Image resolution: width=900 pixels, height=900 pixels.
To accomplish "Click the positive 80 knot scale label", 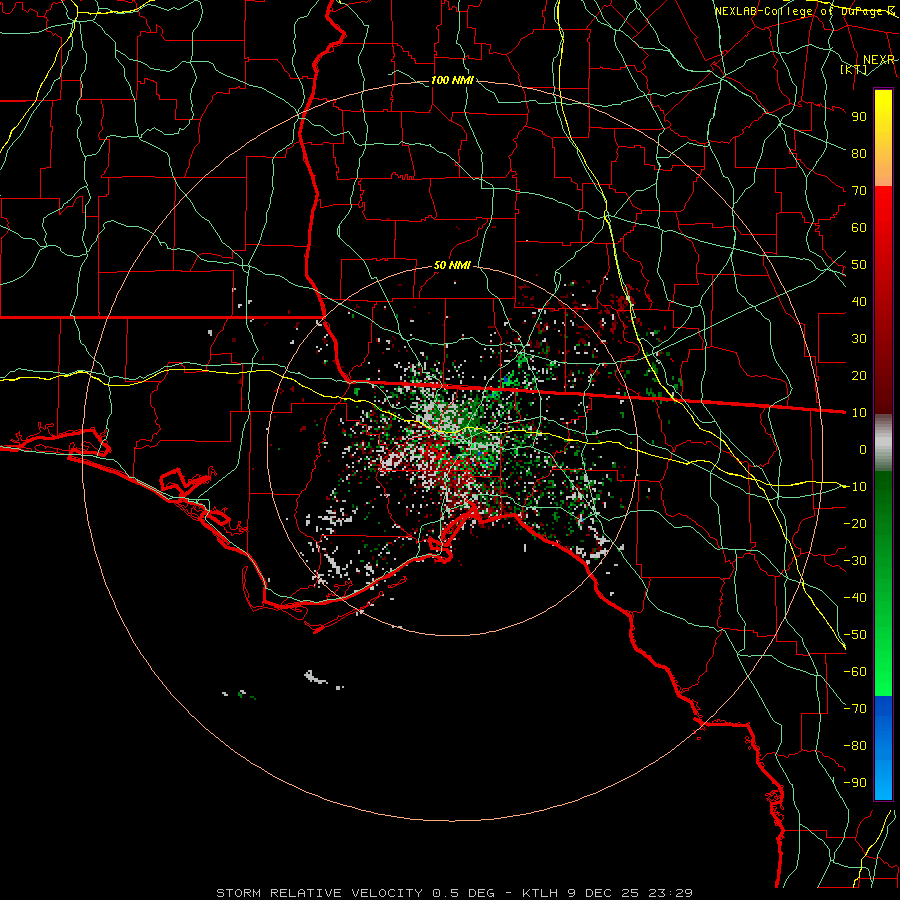I will coord(859,153).
